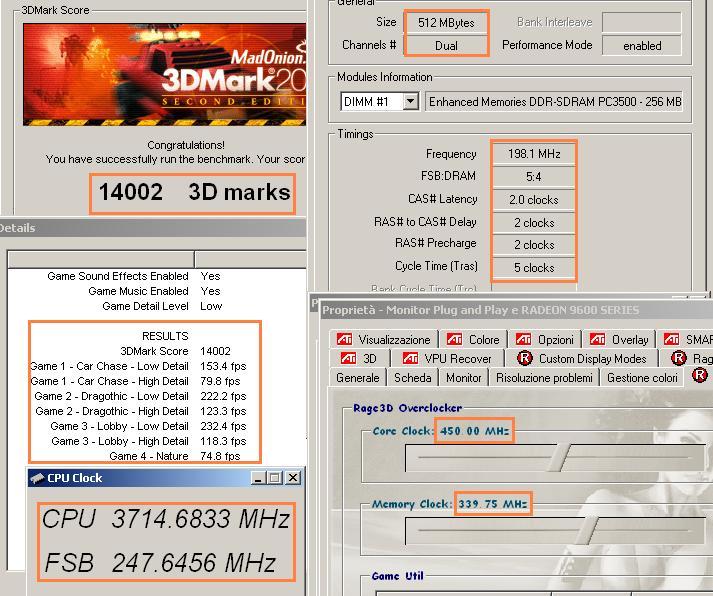Click CPU Clock window chip icon

point(37,478)
